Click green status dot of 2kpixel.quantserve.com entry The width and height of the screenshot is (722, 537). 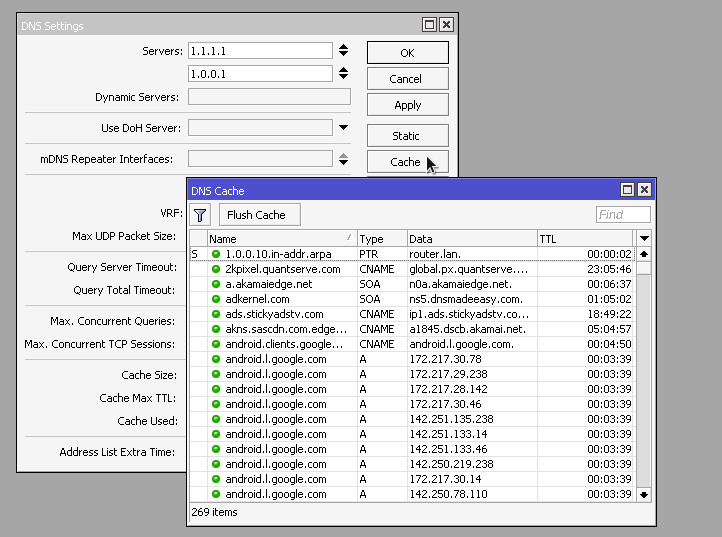coord(215,269)
